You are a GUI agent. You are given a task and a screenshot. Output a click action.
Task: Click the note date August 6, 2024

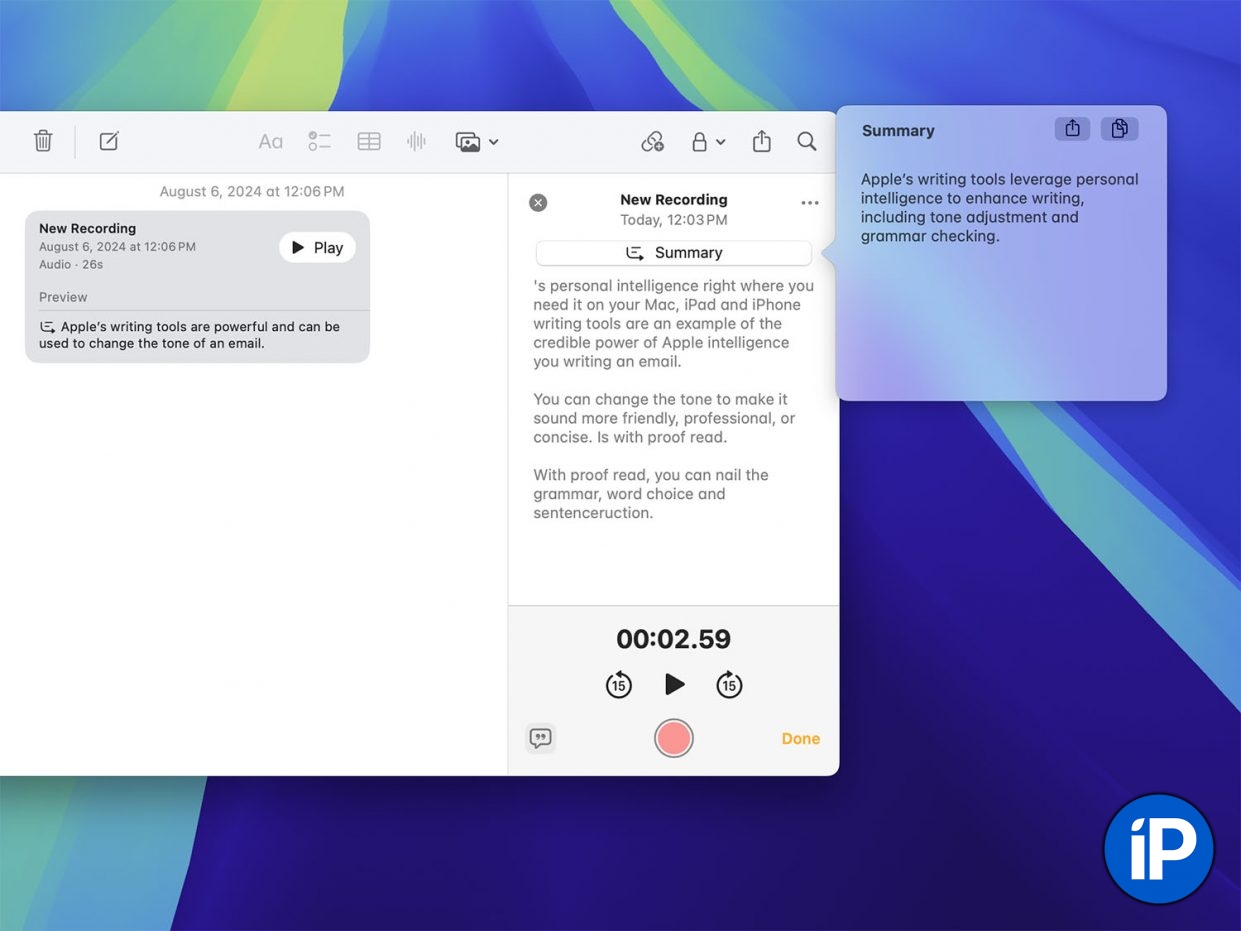(252, 191)
